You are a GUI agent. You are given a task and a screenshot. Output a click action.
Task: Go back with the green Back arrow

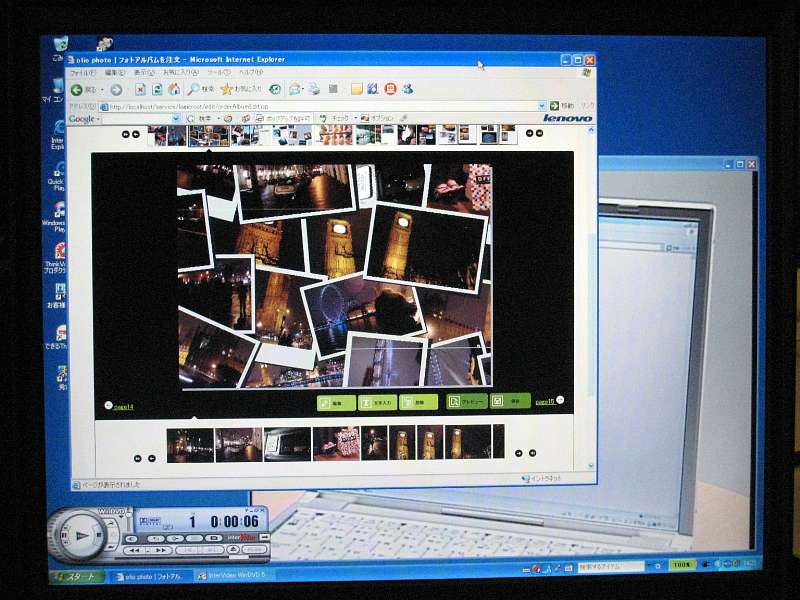pyautogui.click(x=77, y=90)
